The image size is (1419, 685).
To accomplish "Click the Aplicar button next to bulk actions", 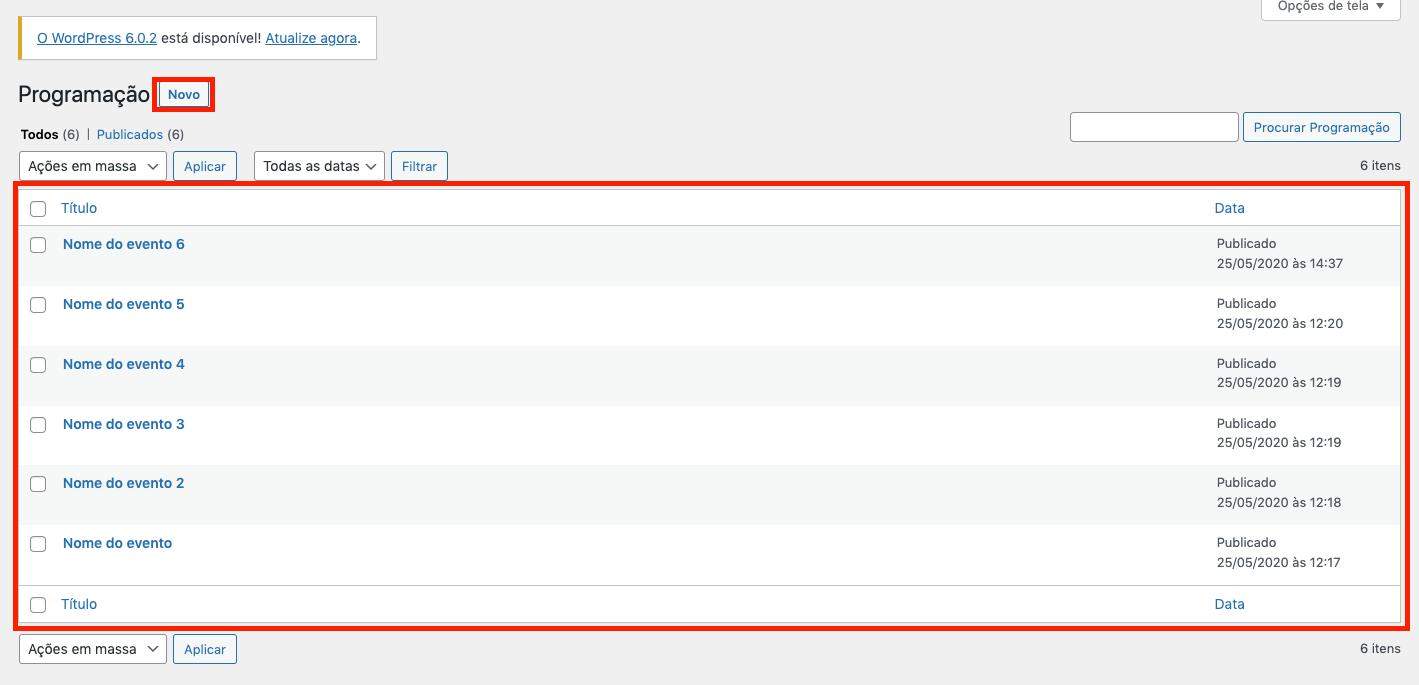I will (x=204, y=166).
